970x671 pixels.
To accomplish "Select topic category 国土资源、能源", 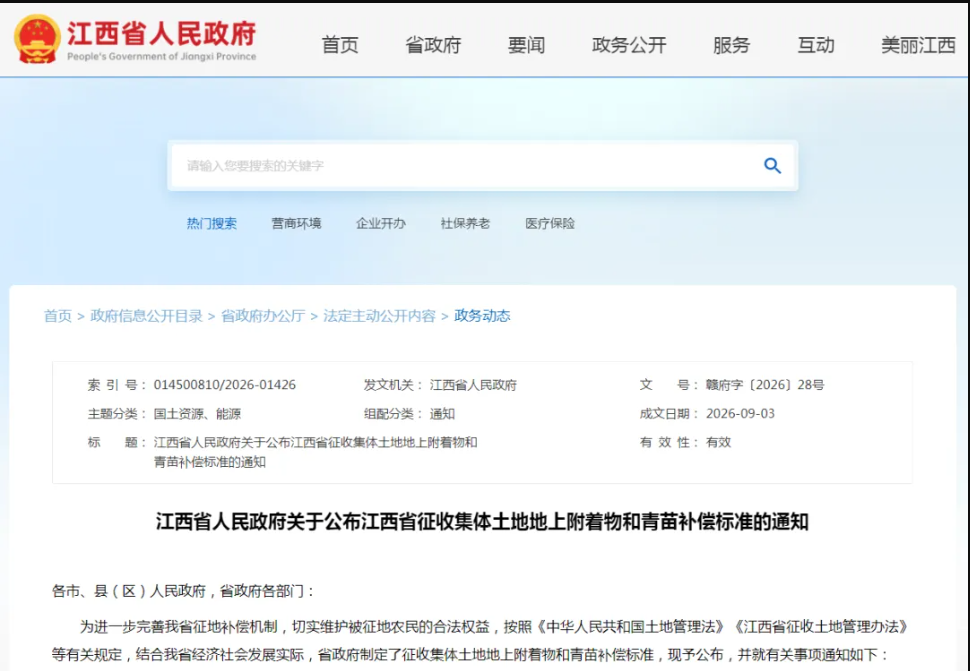I will pyautogui.click(x=197, y=414).
